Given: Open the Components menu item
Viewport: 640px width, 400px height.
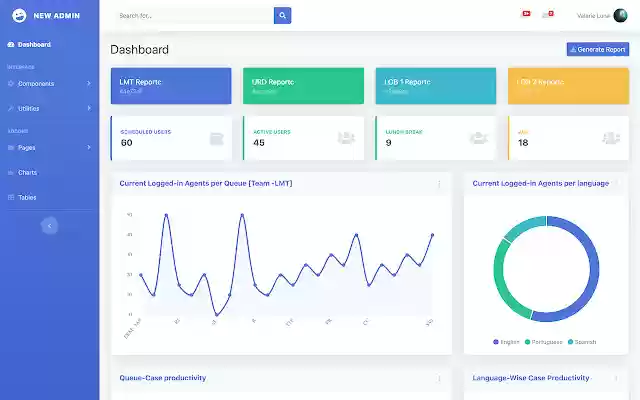Looking at the screenshot, I should [x=49, y=84].
